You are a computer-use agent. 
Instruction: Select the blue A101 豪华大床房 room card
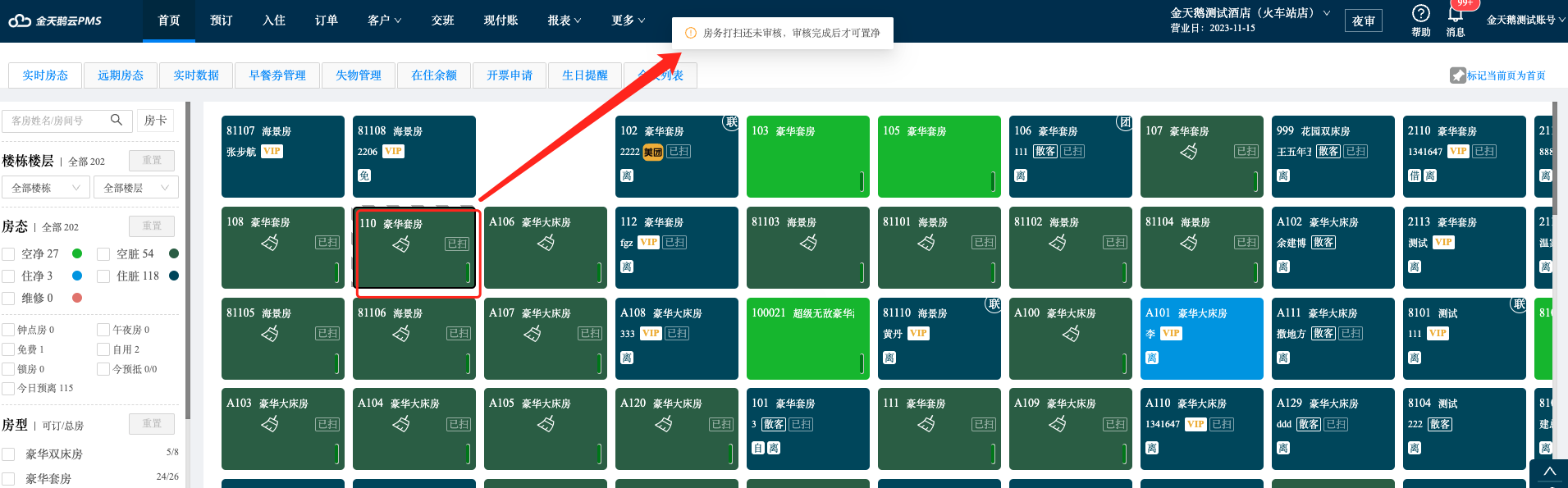[1202, 339]
